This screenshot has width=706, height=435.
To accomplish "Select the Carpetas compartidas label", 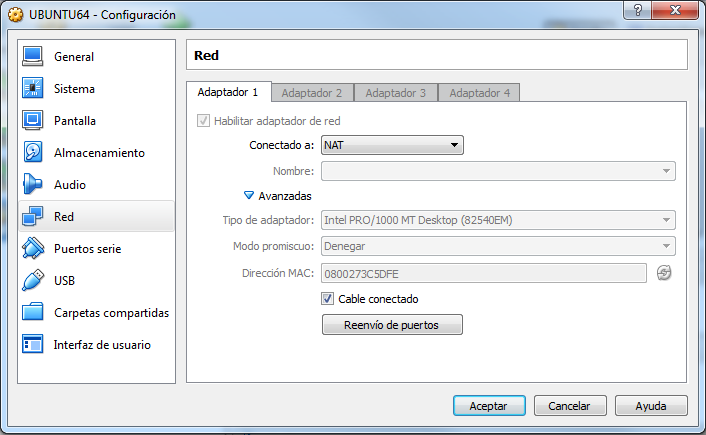I will click(111, 313).
